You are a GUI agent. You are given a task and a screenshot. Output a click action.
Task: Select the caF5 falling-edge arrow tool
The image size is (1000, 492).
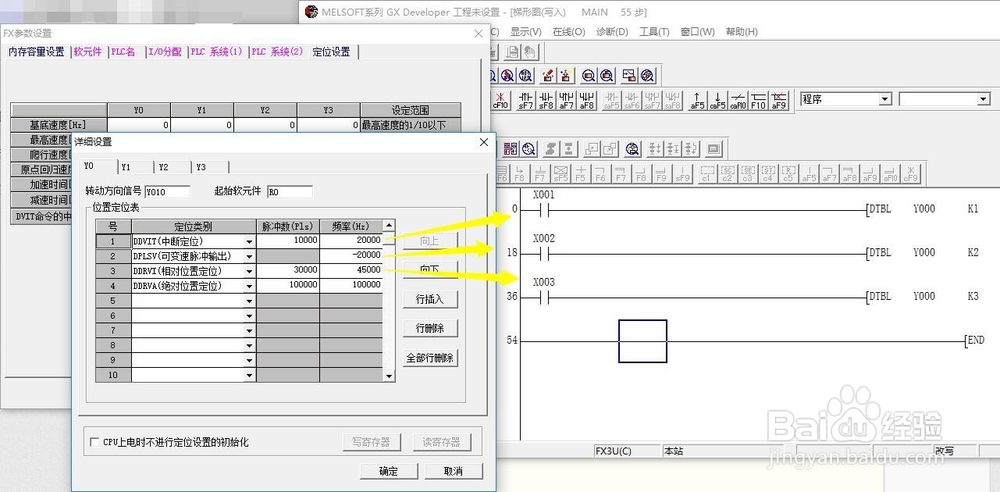point(718,100)
